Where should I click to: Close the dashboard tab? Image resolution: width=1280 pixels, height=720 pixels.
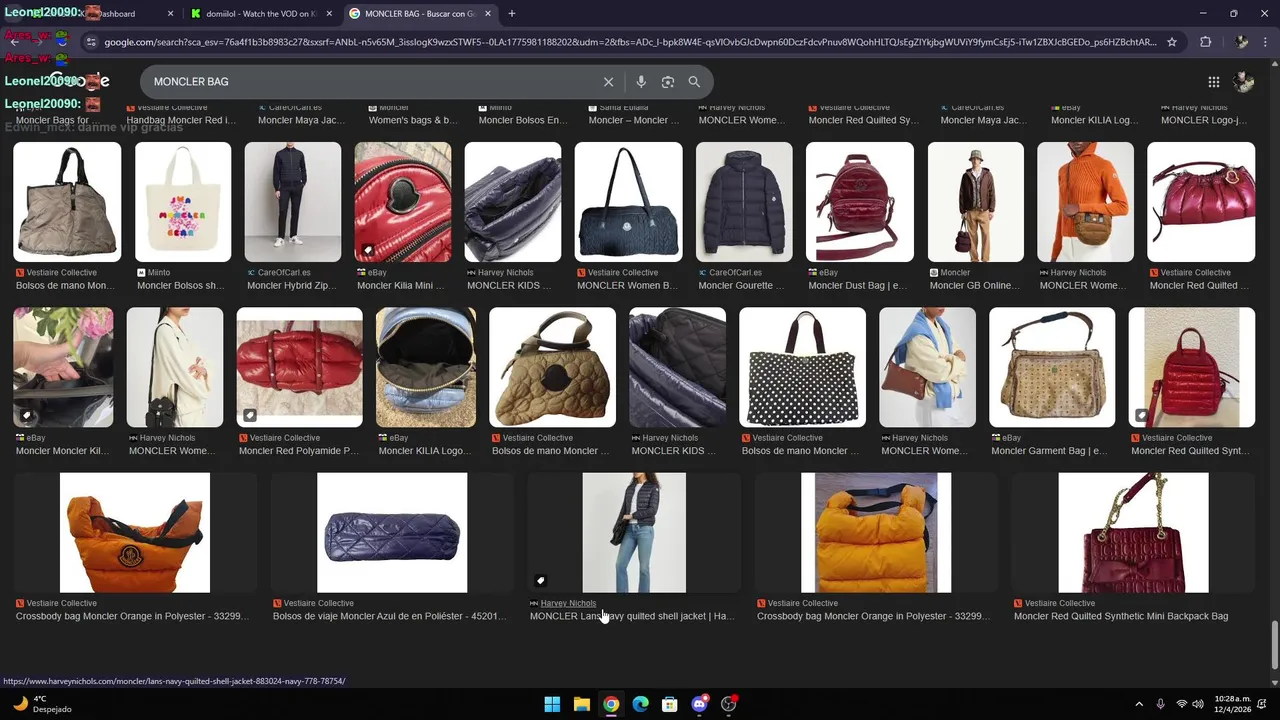[170, 14]
